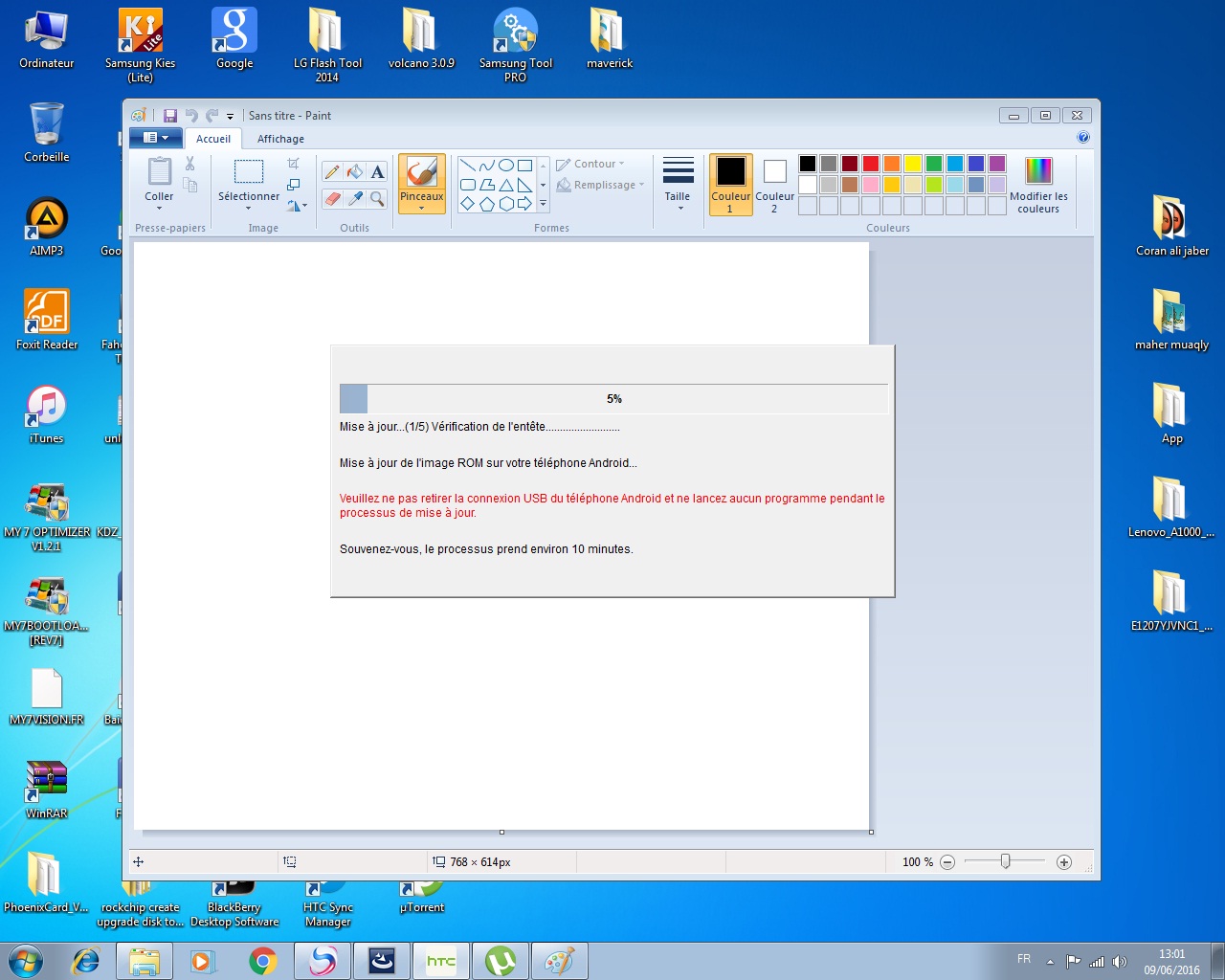Expand the Rotate dropdown in Image group
The width and height of the screenshot is (1225, 980).
[297, 205]
